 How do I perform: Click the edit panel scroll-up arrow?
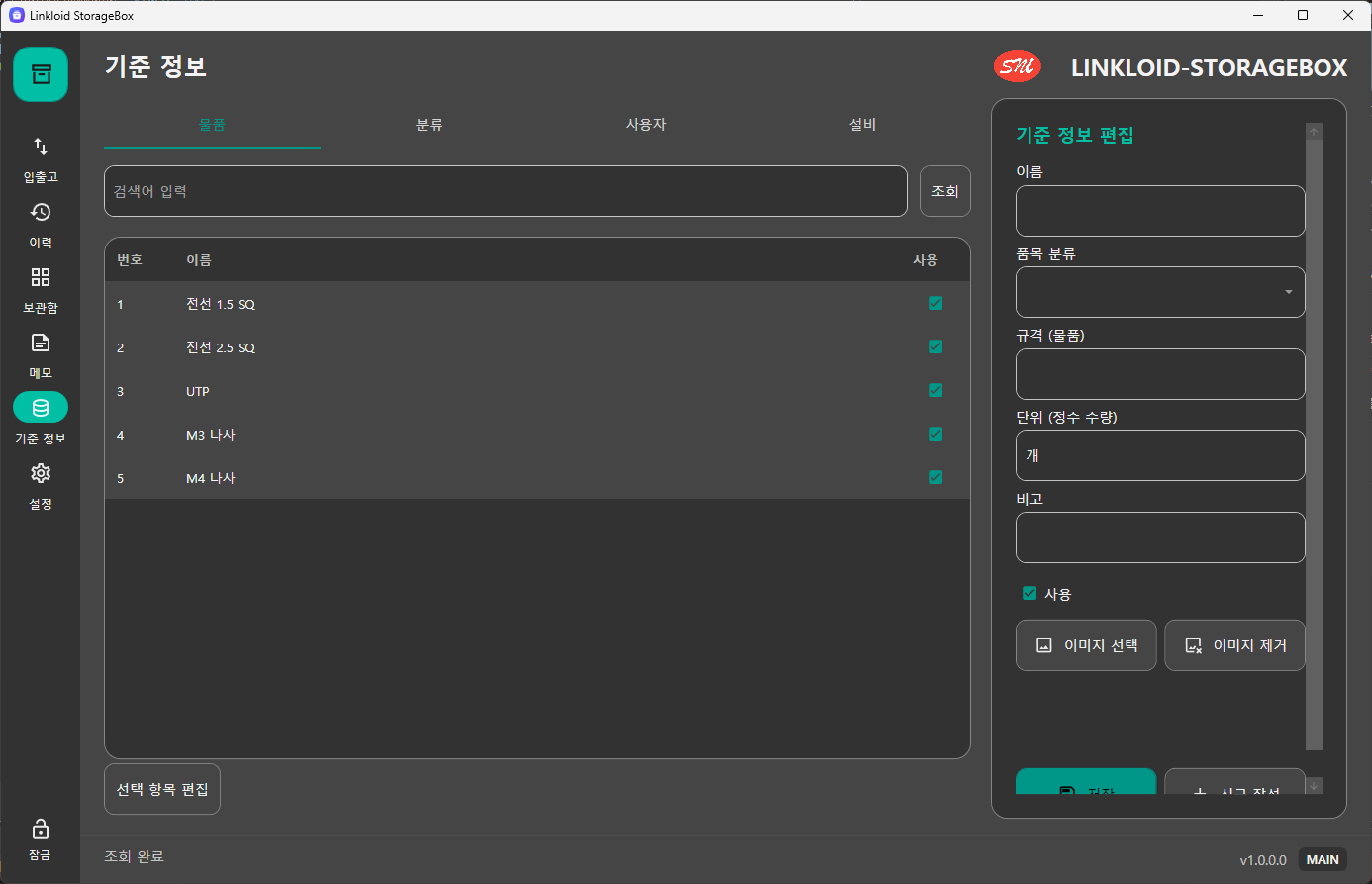point(1314,132)
